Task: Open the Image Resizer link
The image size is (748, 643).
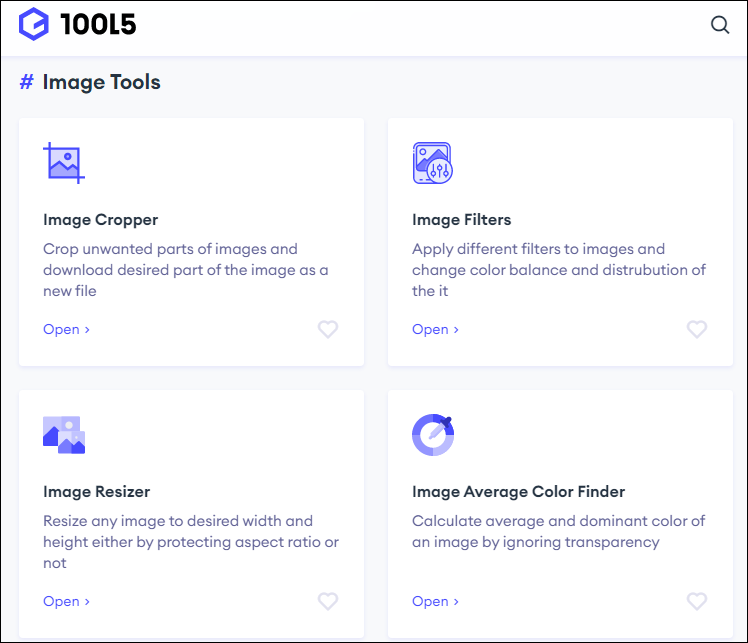Action: [x=66, y=601]
